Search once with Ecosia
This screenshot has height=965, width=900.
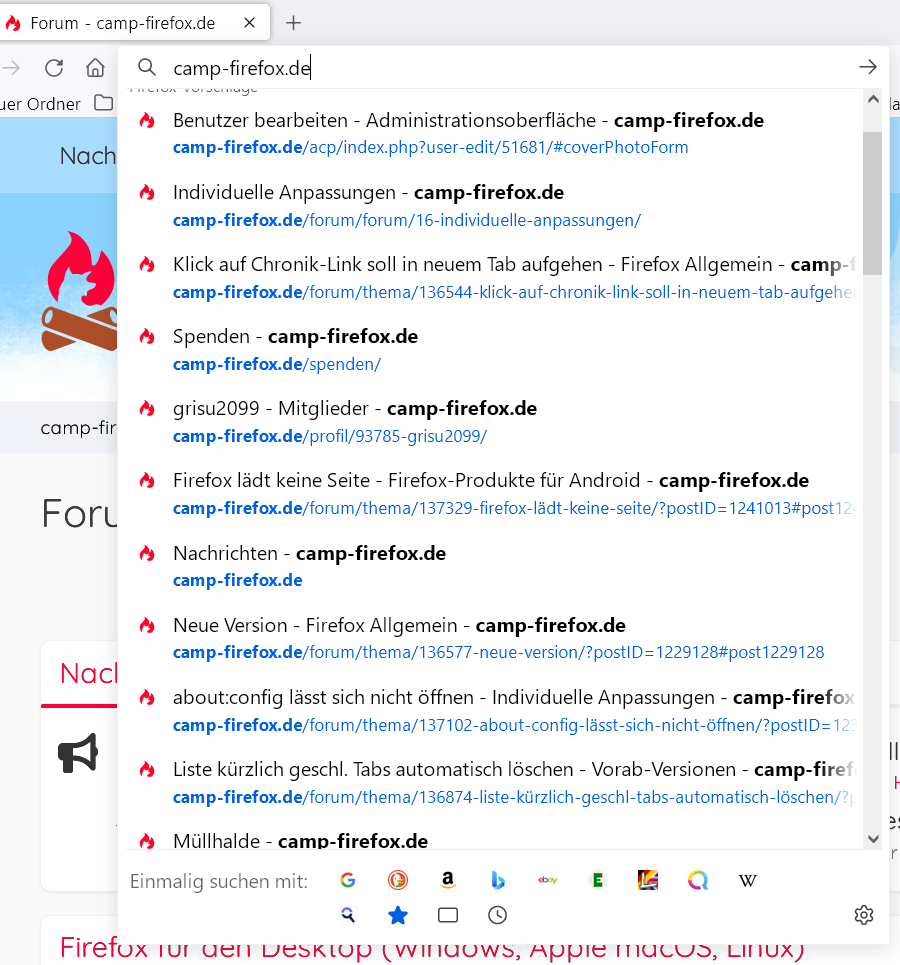tap(597, 880)
